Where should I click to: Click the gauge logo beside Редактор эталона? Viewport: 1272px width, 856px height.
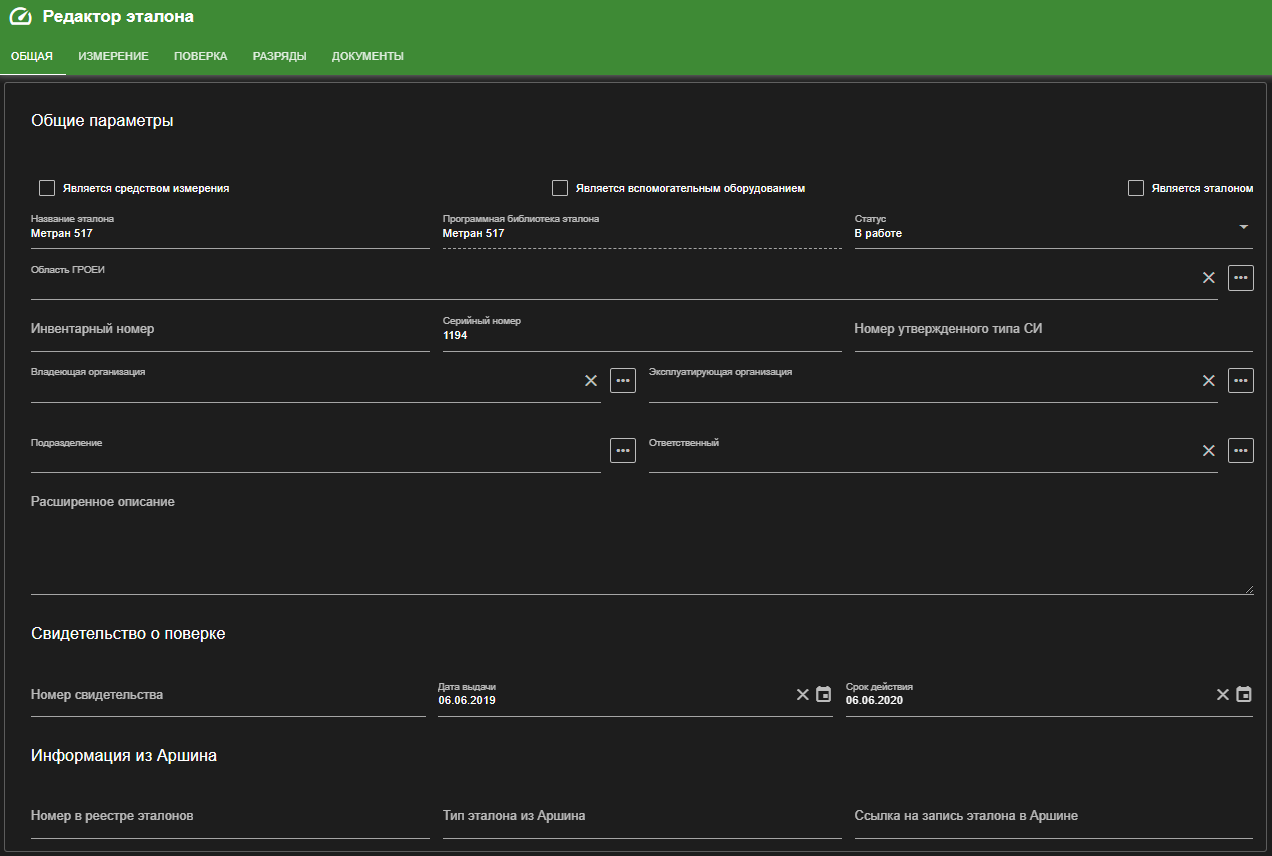click(20, 17)
